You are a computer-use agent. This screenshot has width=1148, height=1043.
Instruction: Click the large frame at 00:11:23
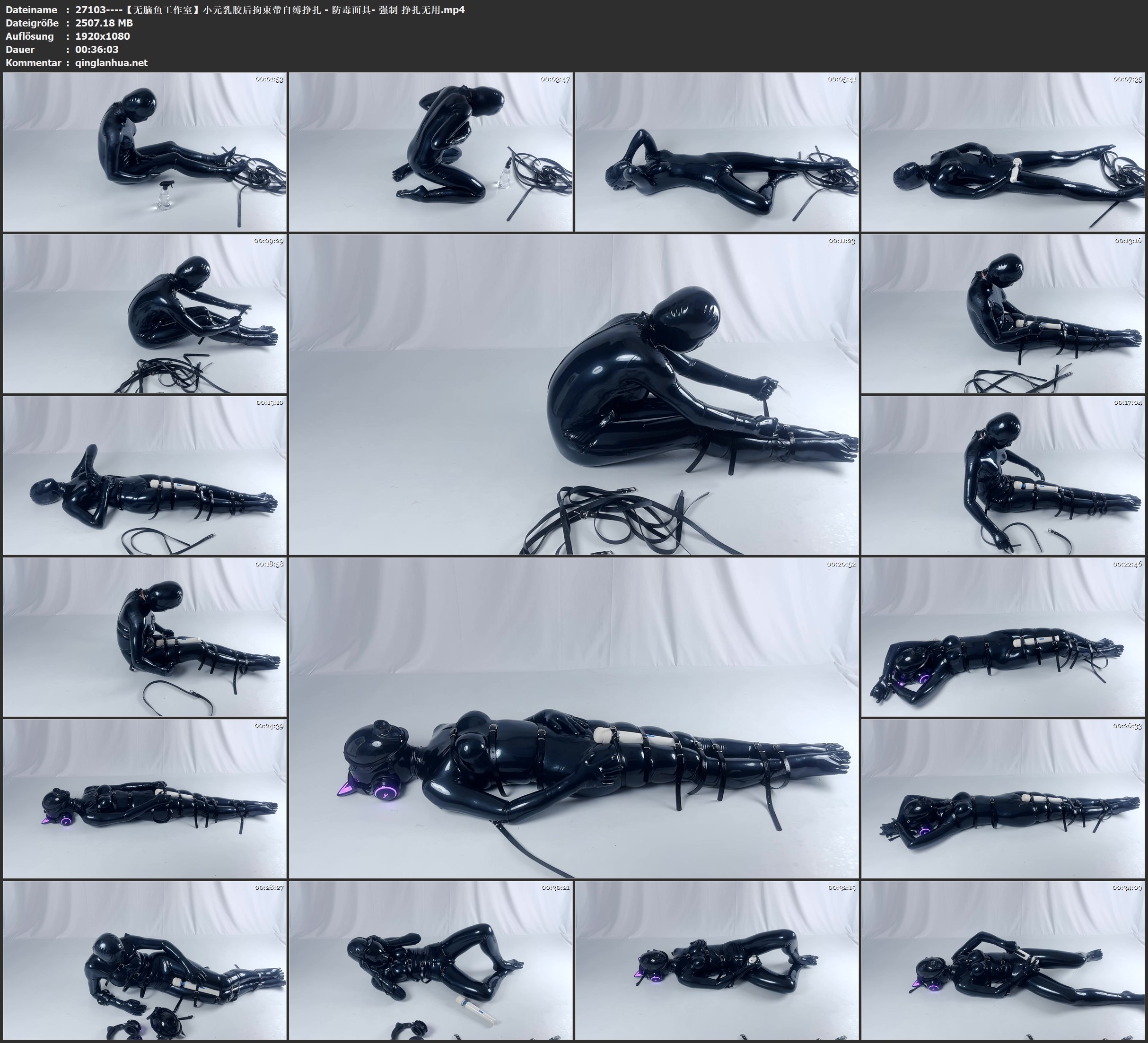click(574, 394)
